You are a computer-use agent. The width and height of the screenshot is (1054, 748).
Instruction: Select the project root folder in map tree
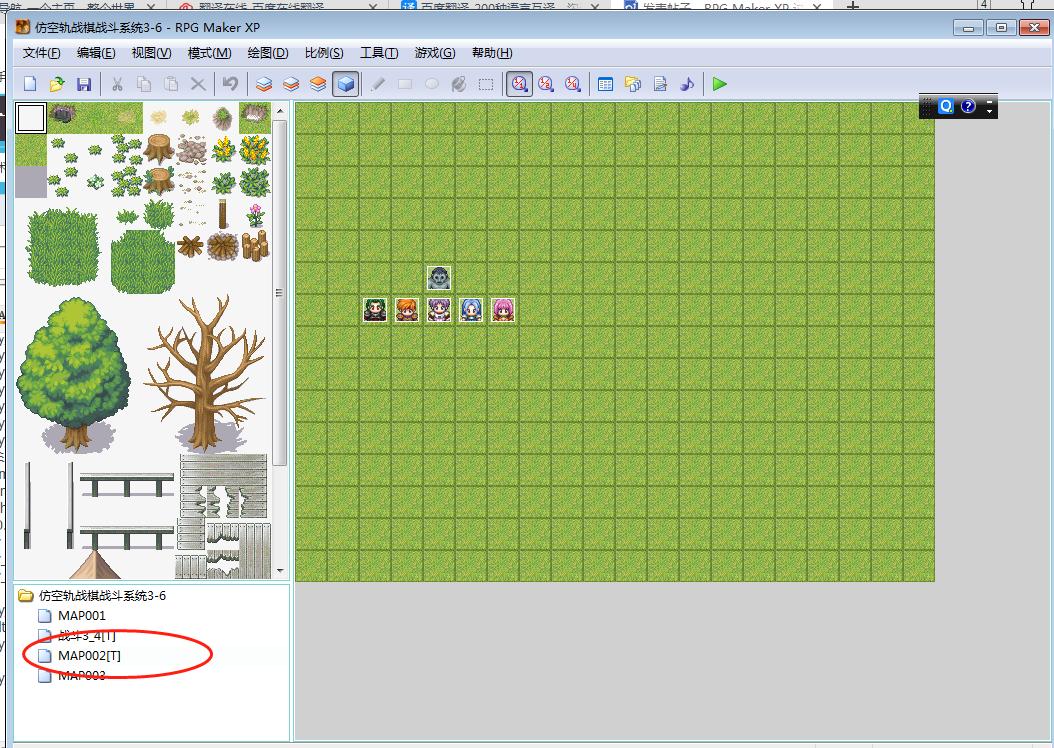102,595
